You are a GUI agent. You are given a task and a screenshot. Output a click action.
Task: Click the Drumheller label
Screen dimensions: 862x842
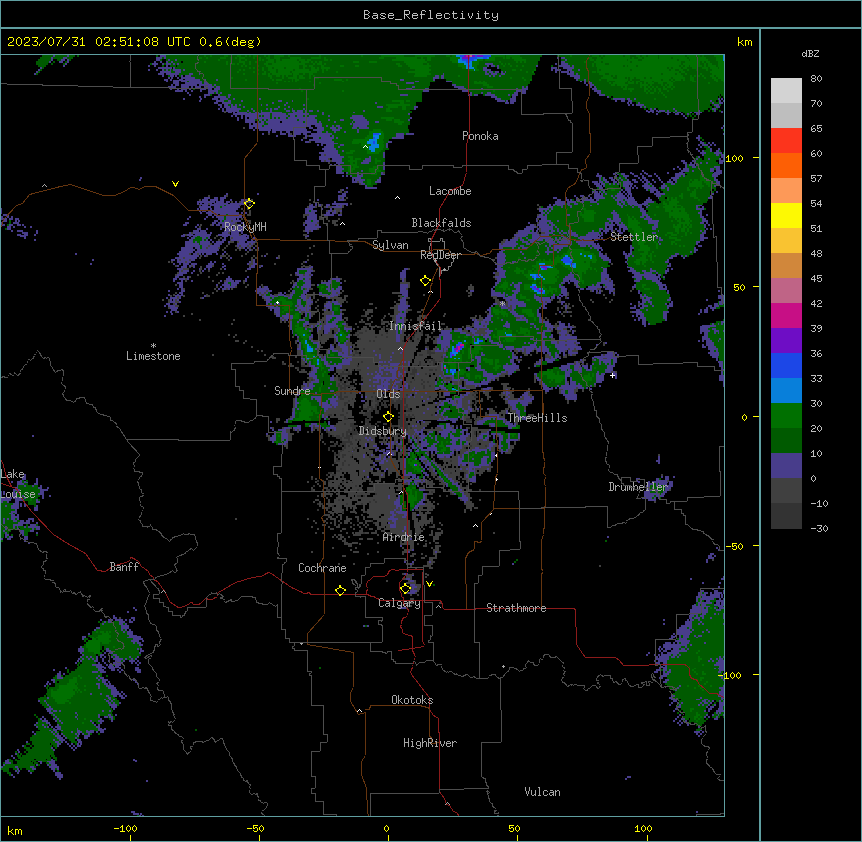tap(638, 487)
